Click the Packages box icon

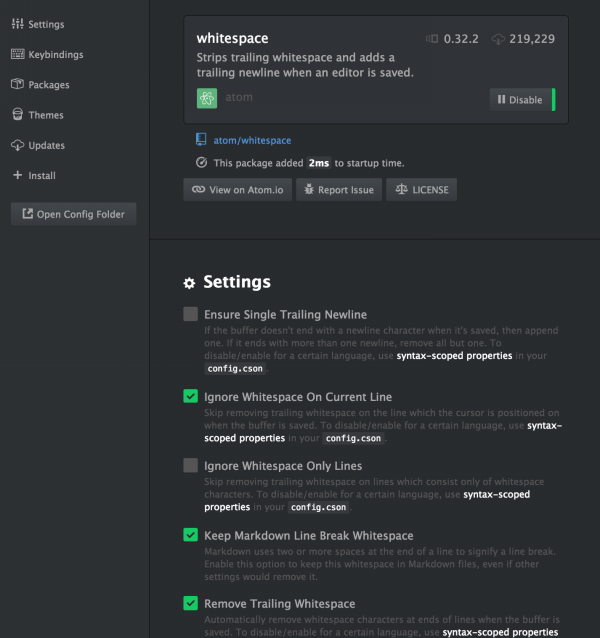pos(17,85)
